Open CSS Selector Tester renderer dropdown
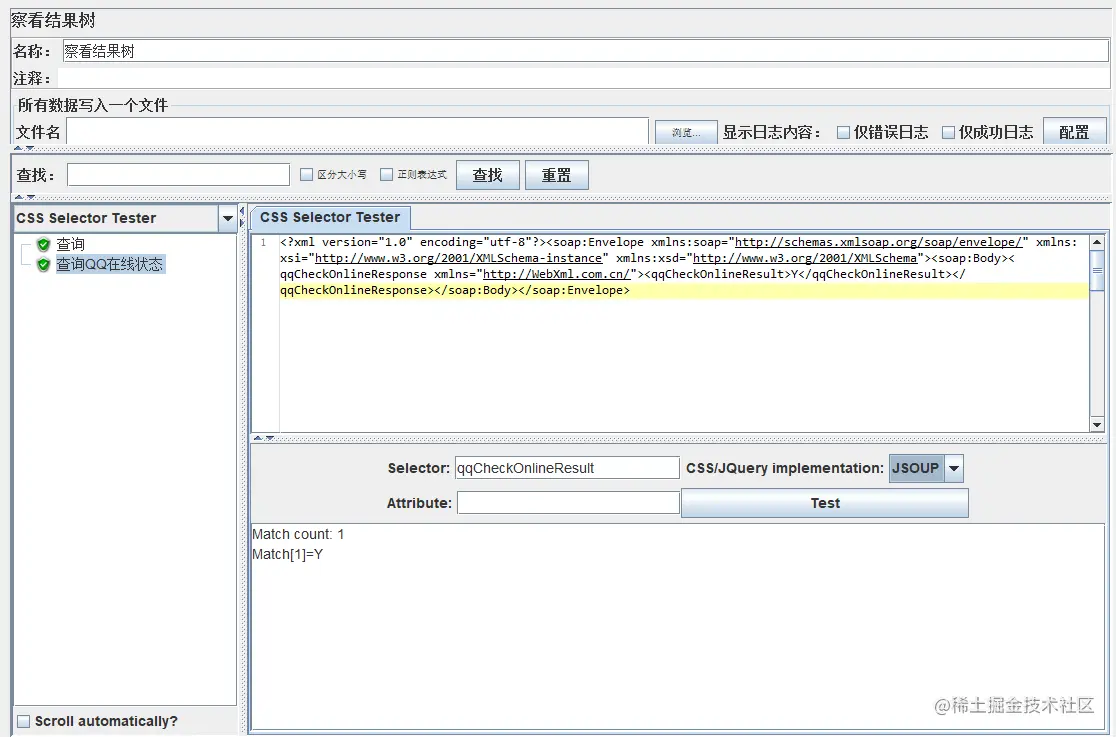The width and height of the screenshot is (1116, 737). pyautogui.click(x=228, y=219)
